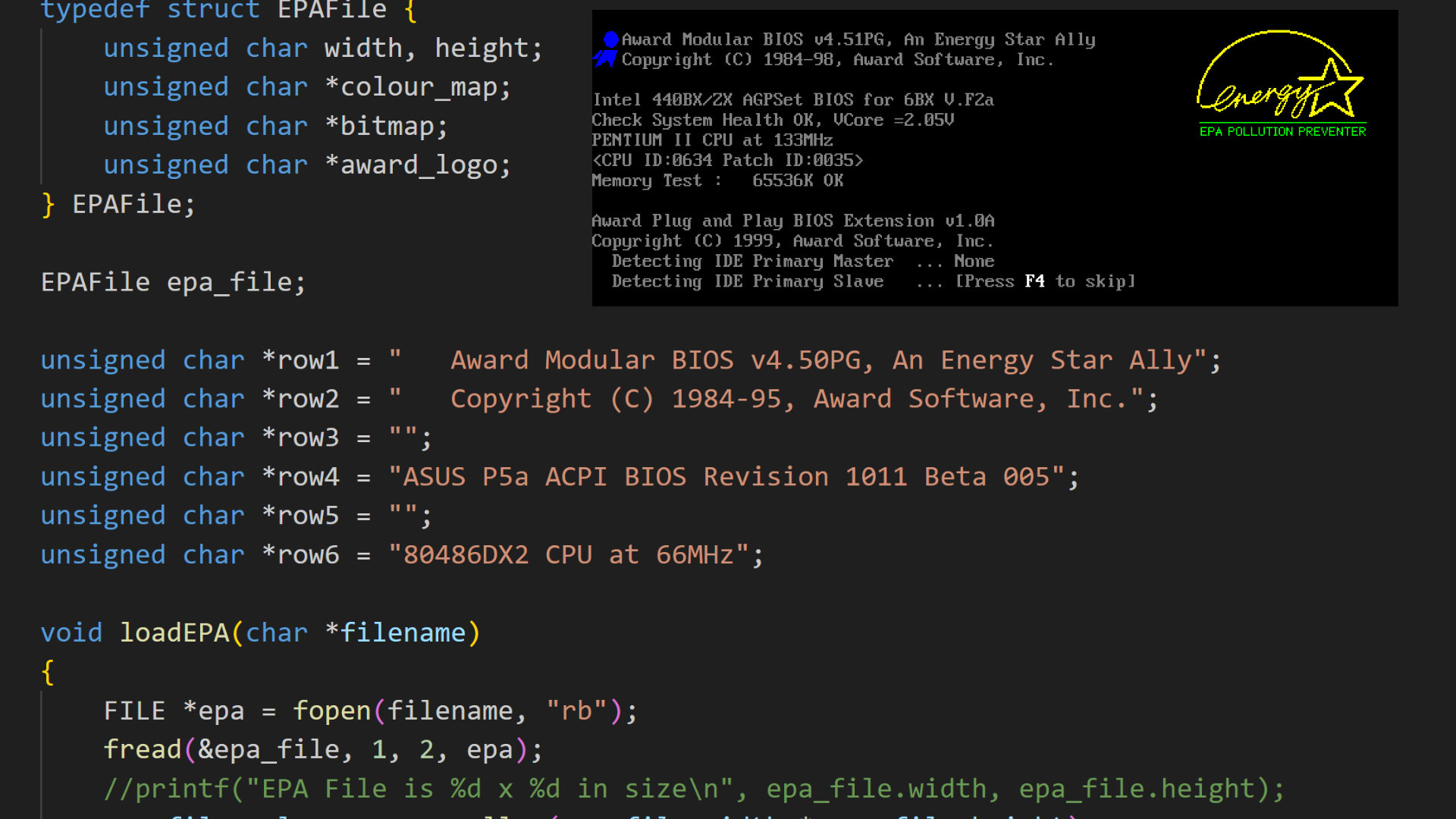Select the fopen call in loadEPA
Viewport: 1456px width, 819px height.
[x=334, y=710]
